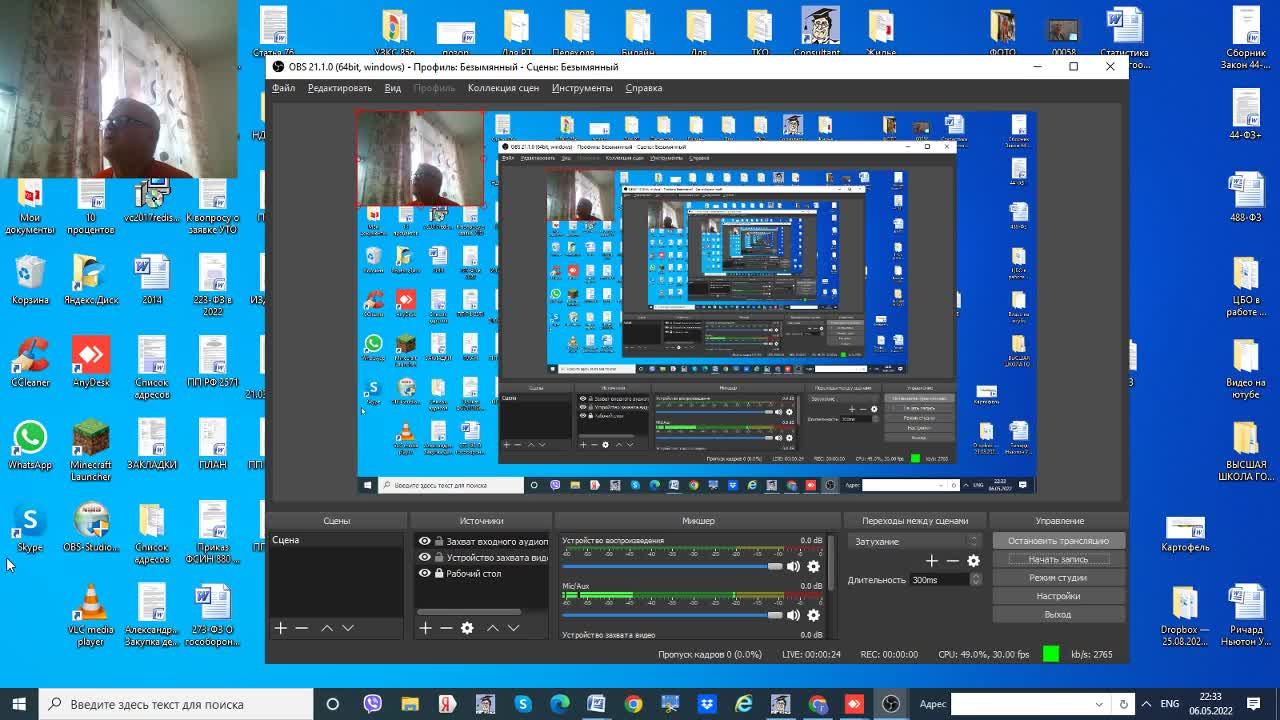Hide the Захват входного аудиопотока source

tap(425, 541)
